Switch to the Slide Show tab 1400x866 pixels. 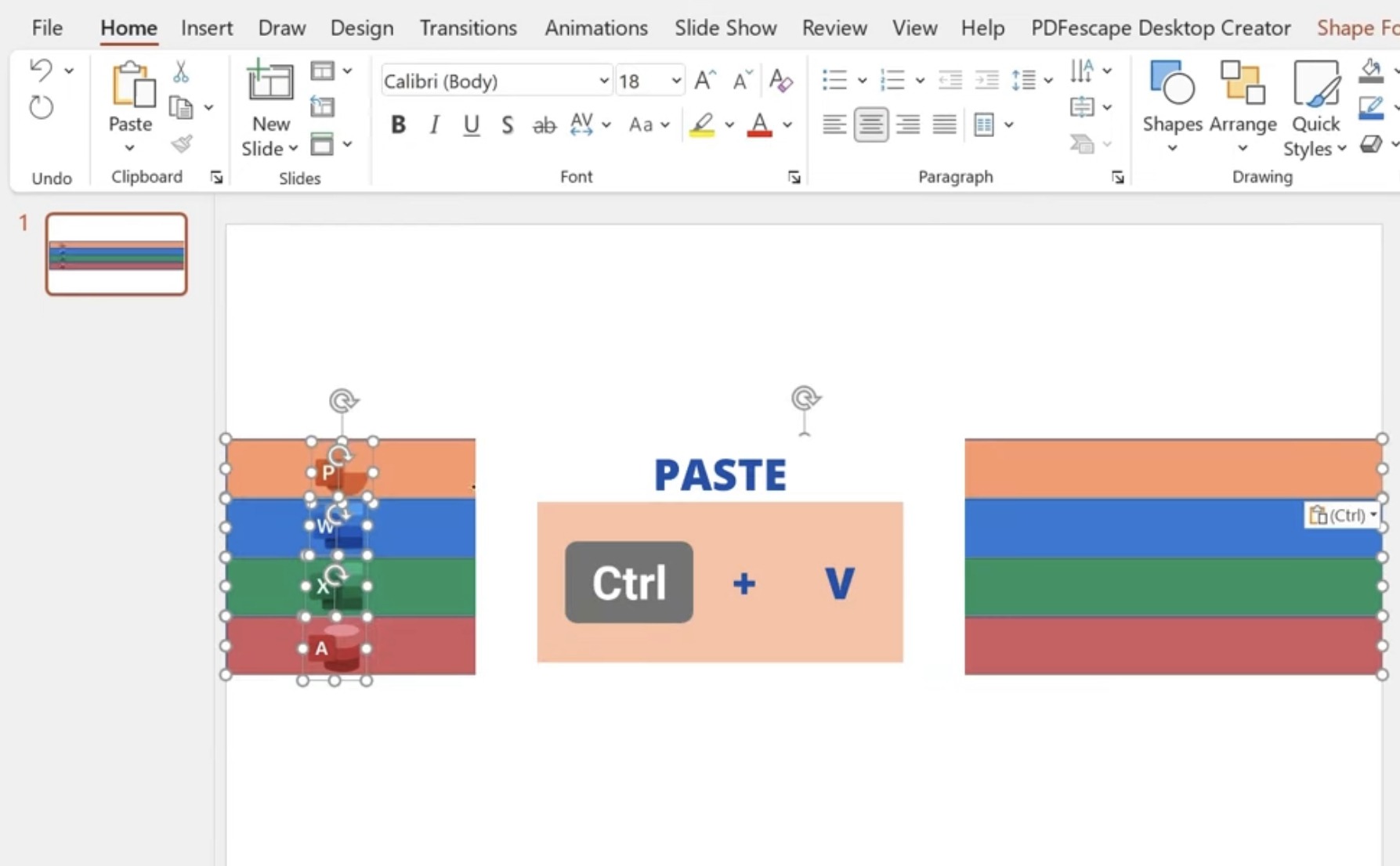coord(725,27)
